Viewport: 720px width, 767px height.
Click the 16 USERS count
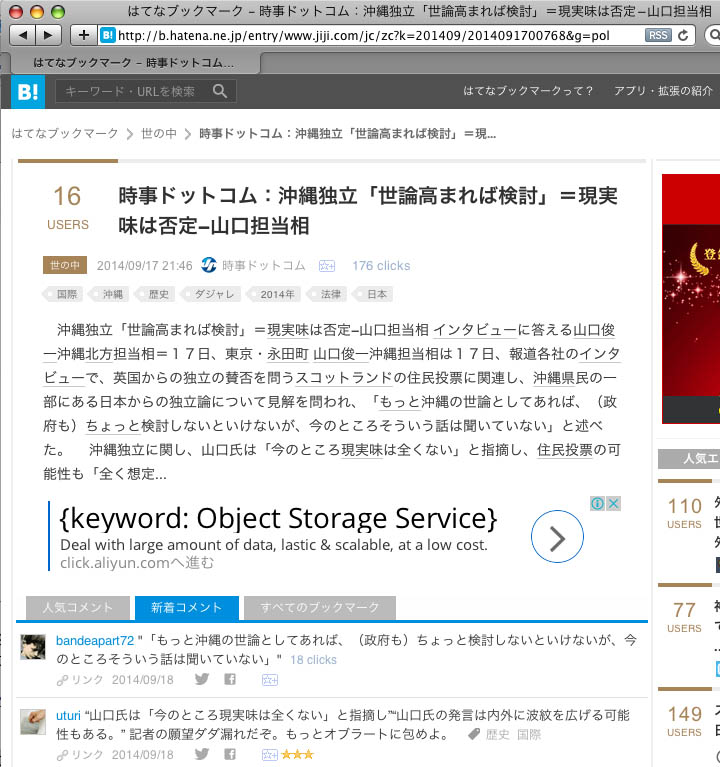[x=68, y=207]
